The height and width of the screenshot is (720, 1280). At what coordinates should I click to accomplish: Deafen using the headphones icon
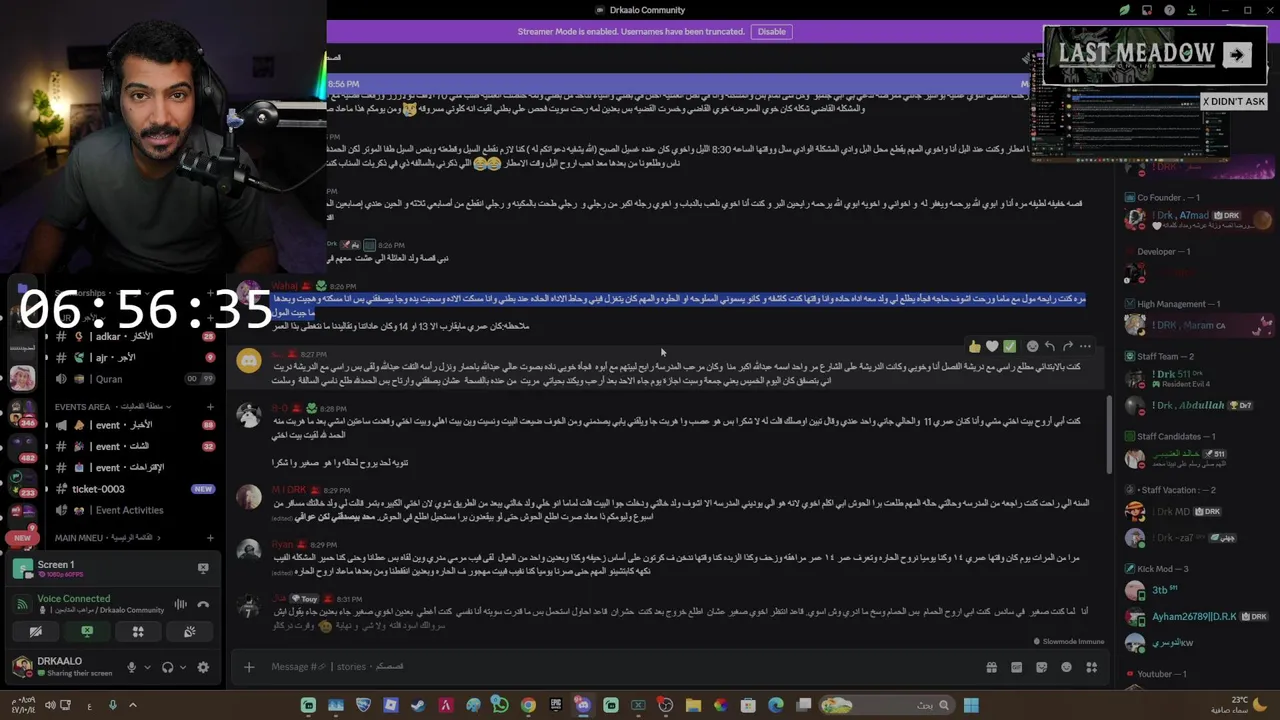pos(167,667)
